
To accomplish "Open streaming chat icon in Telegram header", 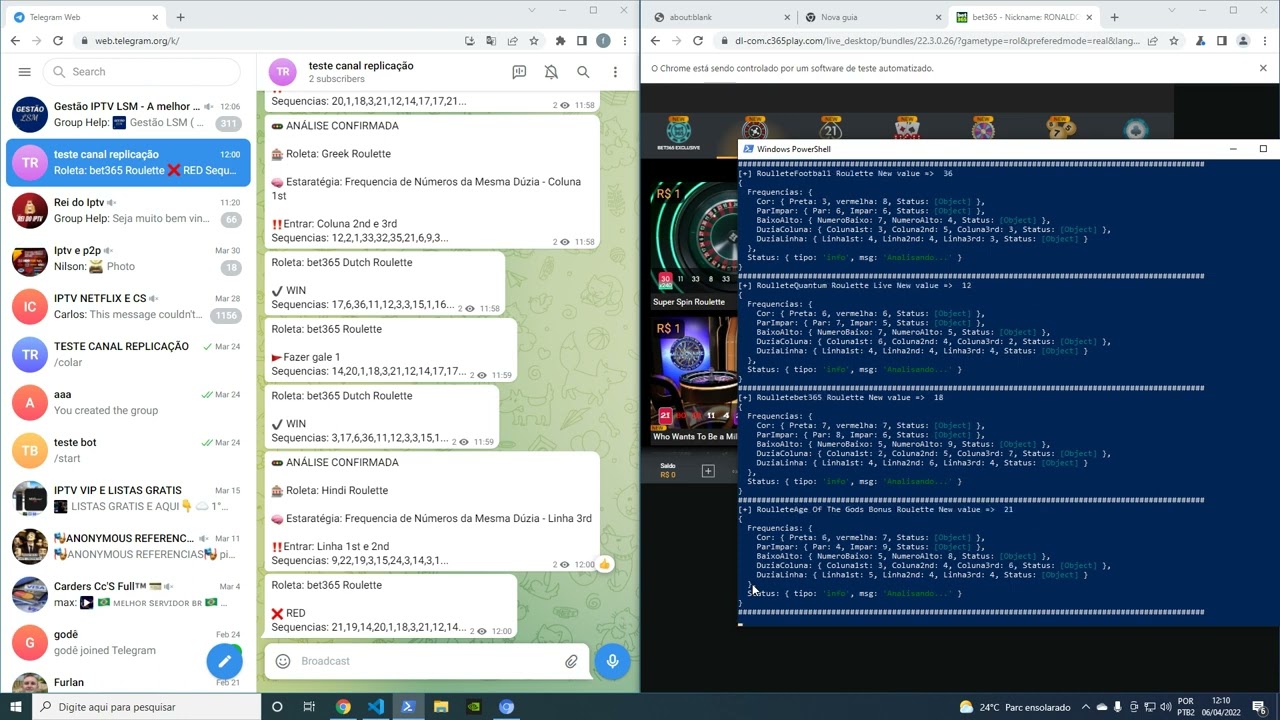I will point(519,72).
